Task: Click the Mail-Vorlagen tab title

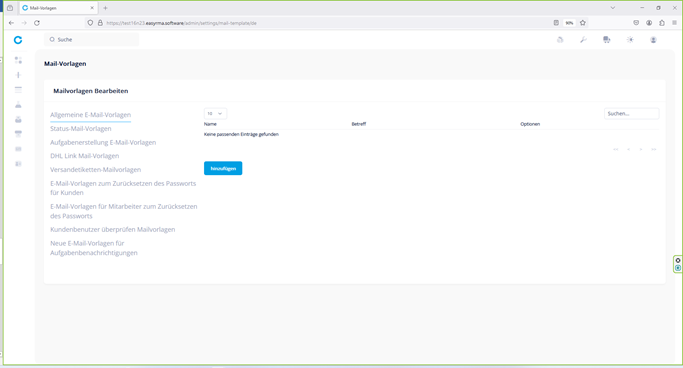Action: (x=43, y=8)
